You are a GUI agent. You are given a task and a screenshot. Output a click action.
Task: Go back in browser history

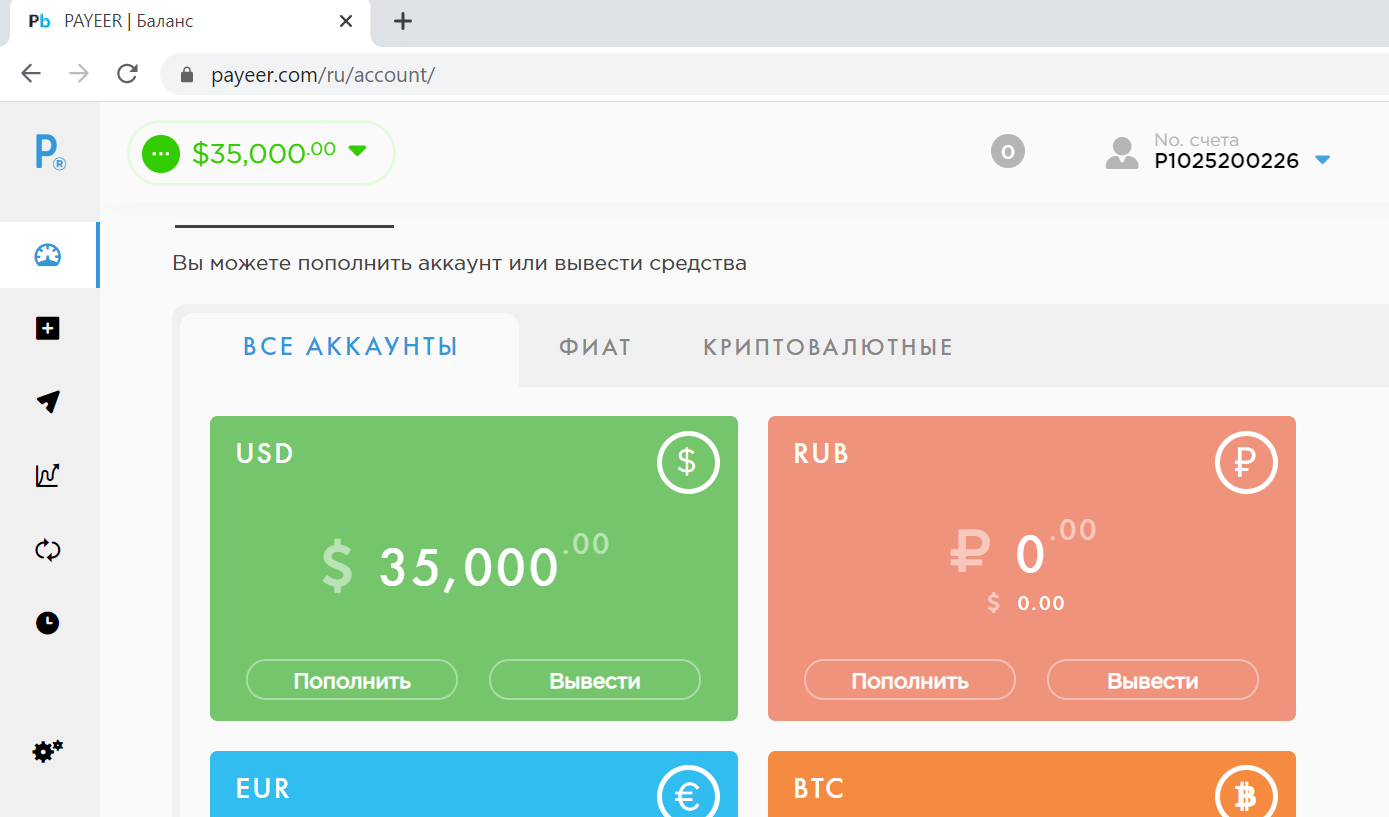(x=31, y=73)
